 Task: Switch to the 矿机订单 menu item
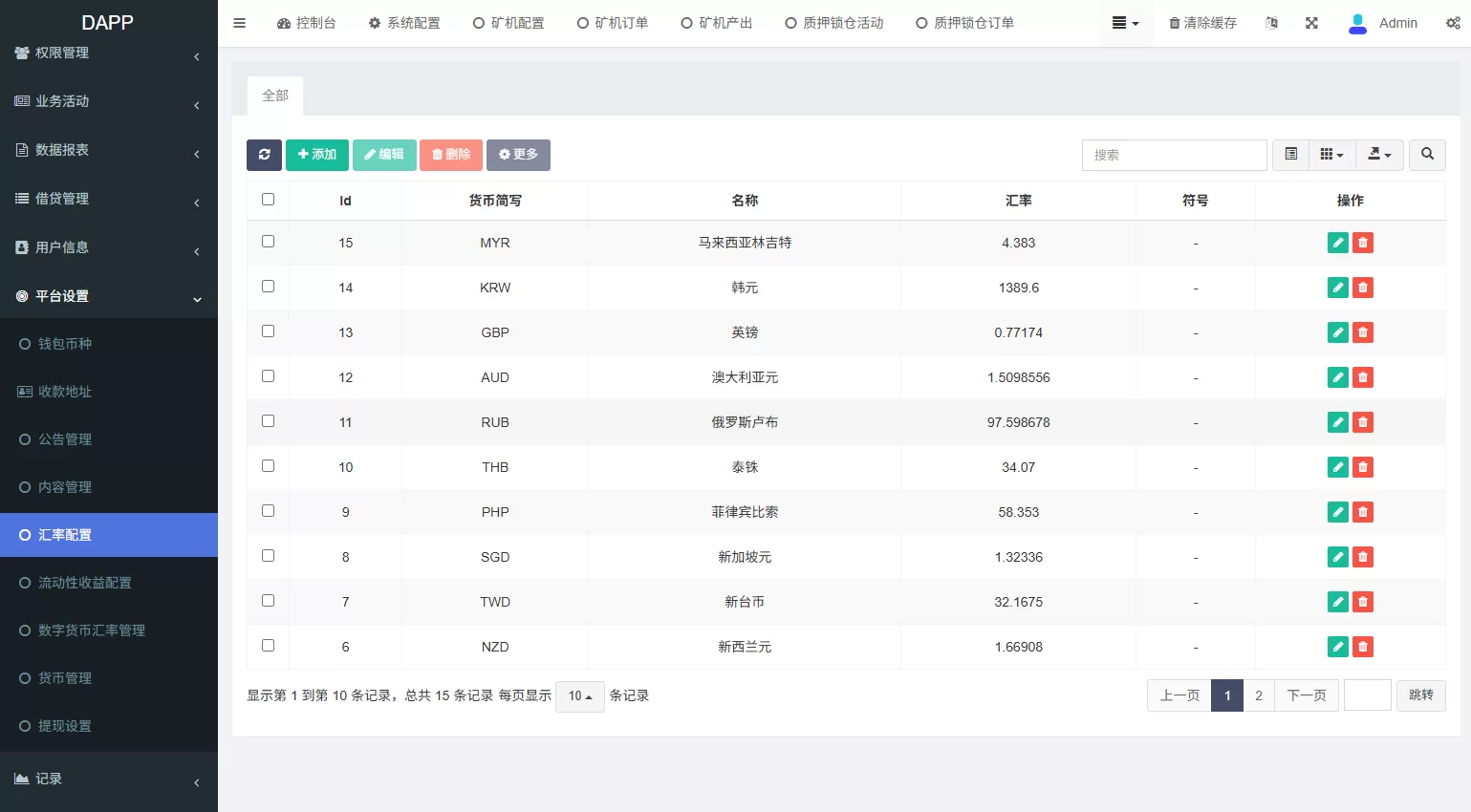(612, 22)
